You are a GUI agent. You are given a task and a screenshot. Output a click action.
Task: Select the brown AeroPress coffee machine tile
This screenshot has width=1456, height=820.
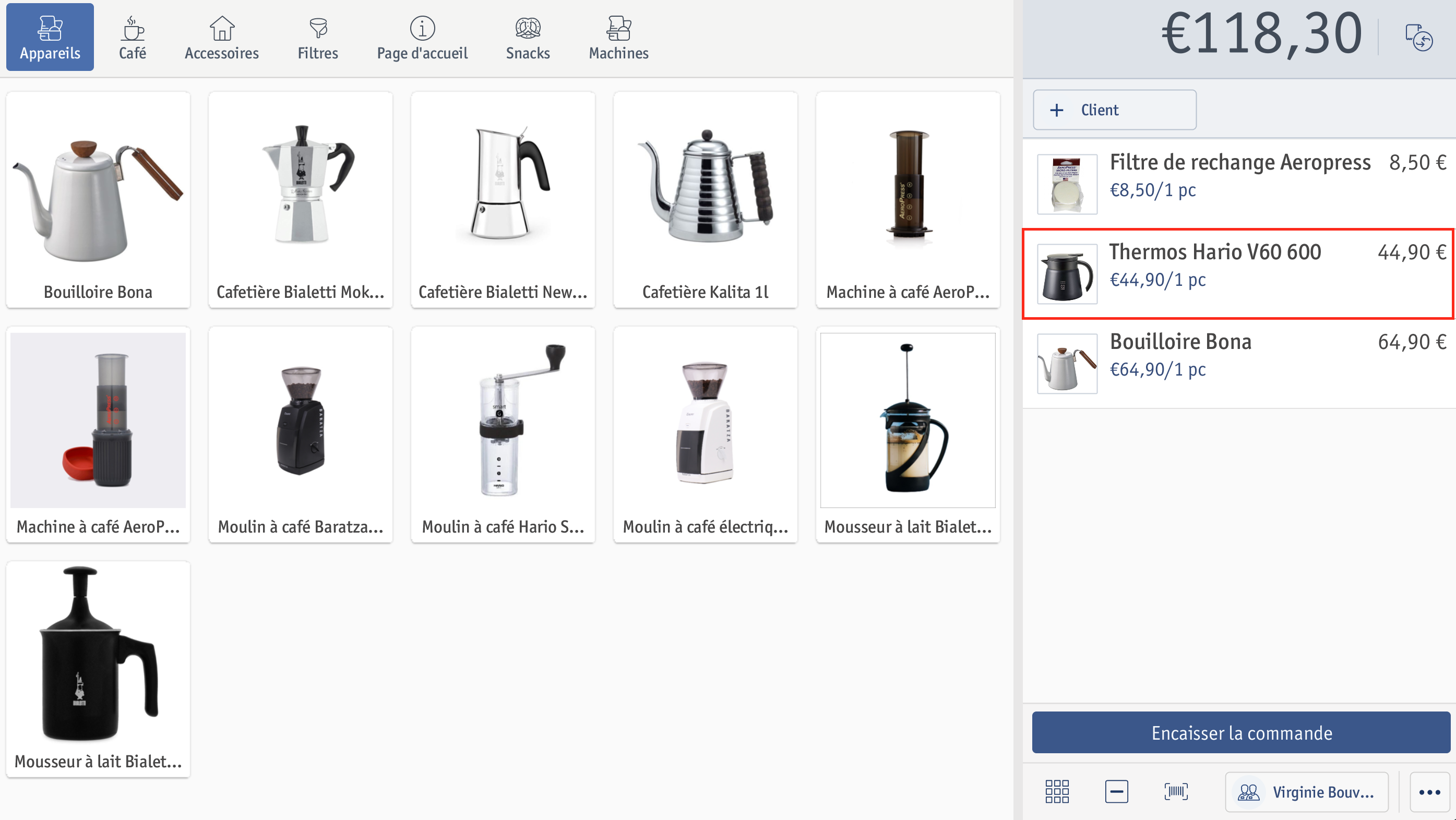pyautogui.click(x=908, y=200)
